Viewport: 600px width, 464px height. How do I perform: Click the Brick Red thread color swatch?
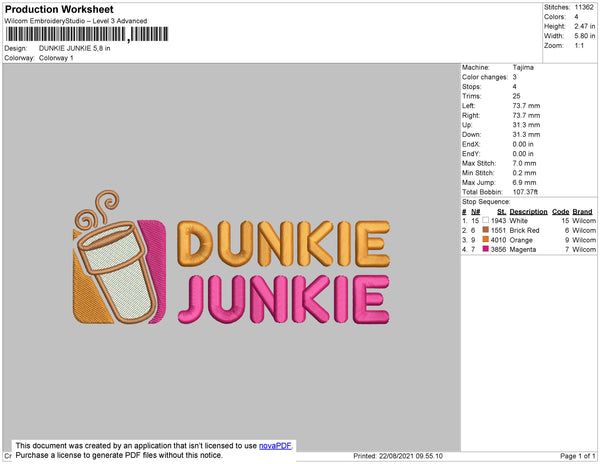(486, 230)
